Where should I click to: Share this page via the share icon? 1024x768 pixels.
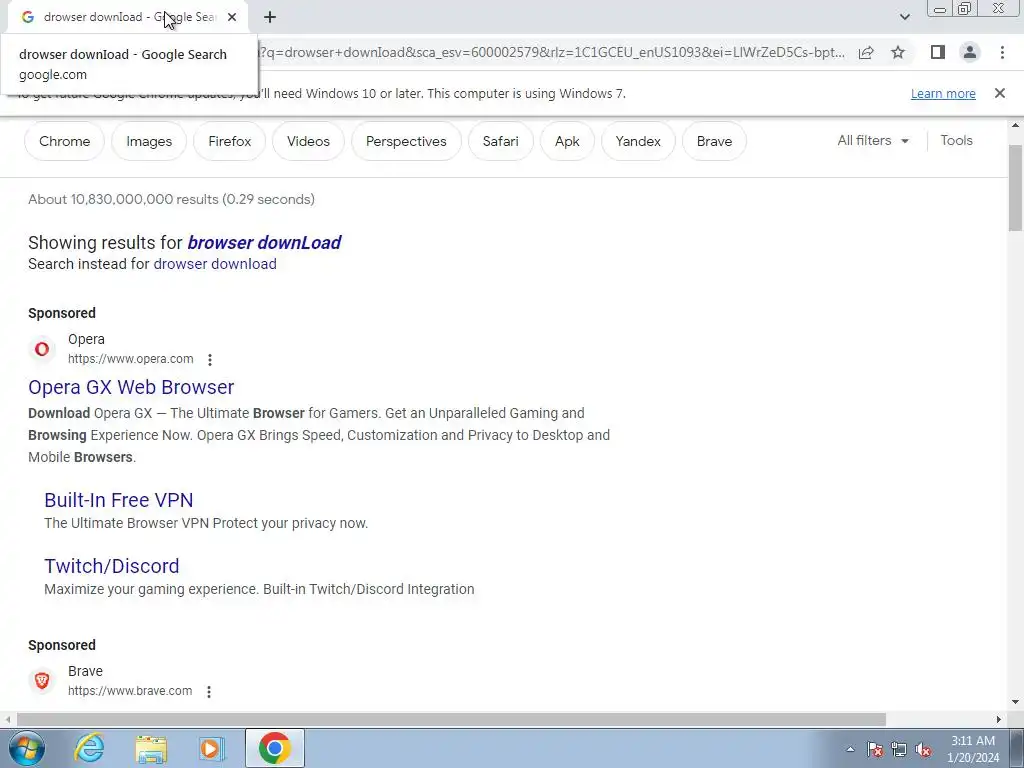click(866, 52)
